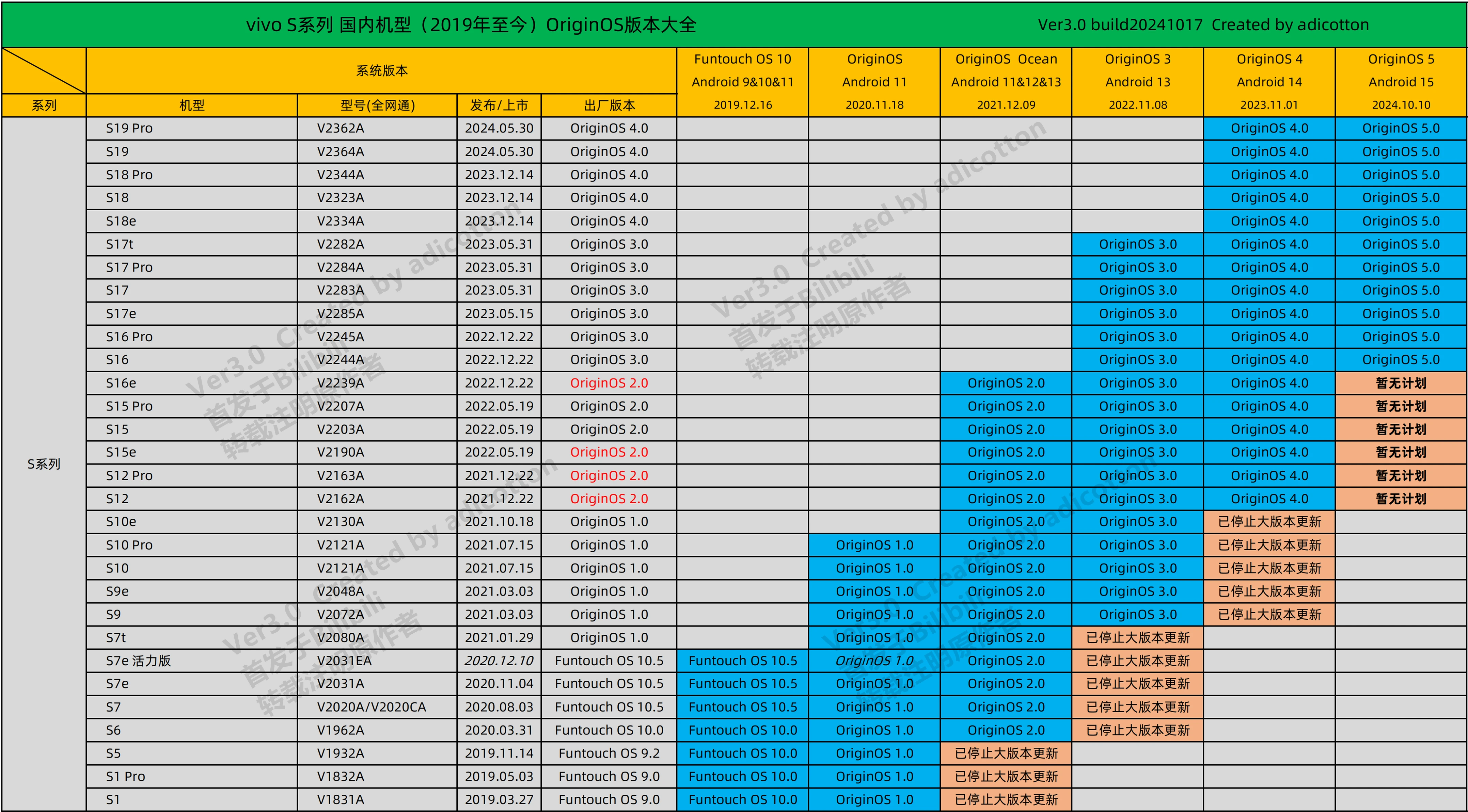Click the S19 Pro model cell
1468x812 pixels.
[x=129, y=128]
